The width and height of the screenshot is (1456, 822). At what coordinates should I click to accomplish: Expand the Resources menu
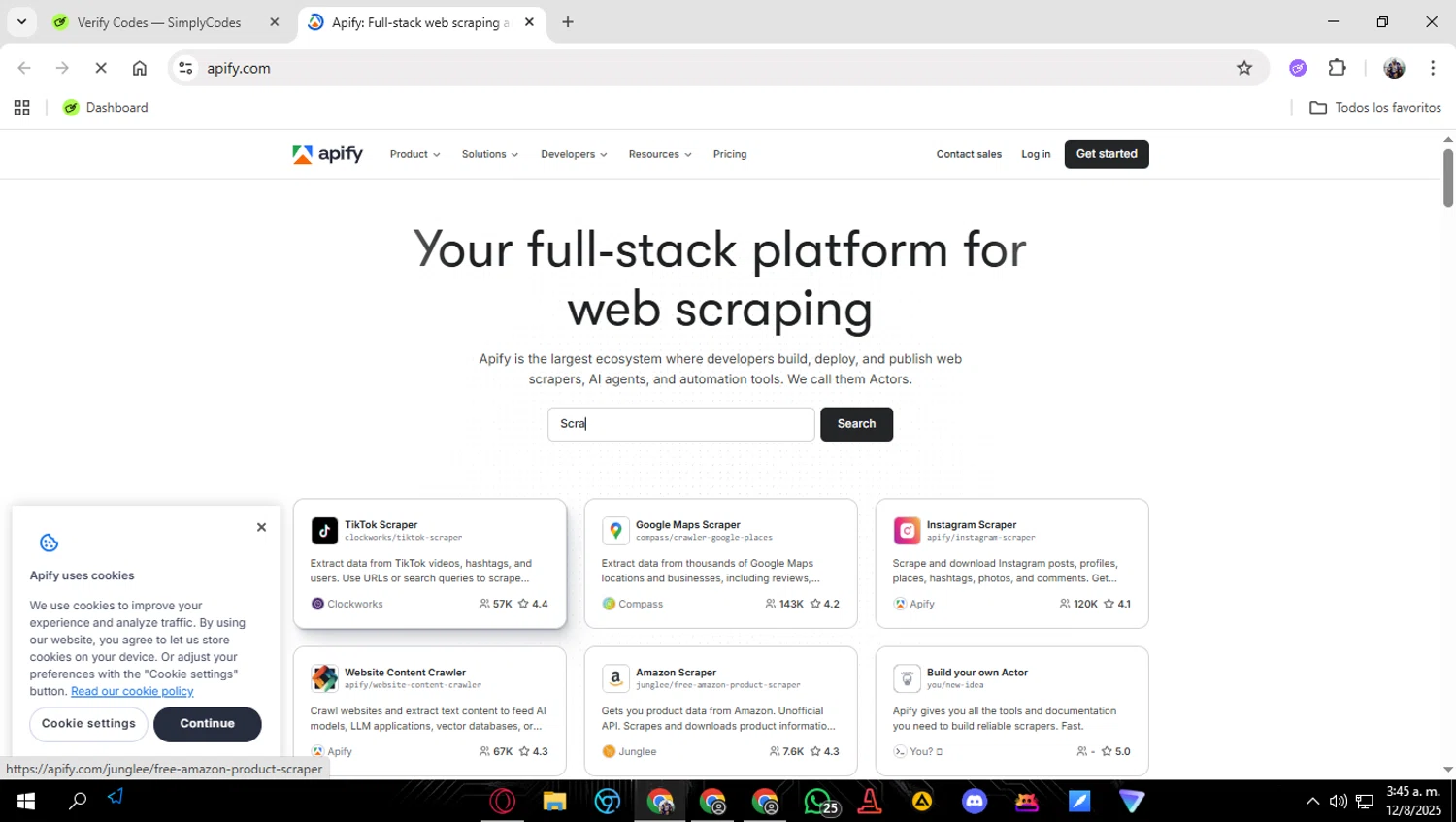[660, 154]
